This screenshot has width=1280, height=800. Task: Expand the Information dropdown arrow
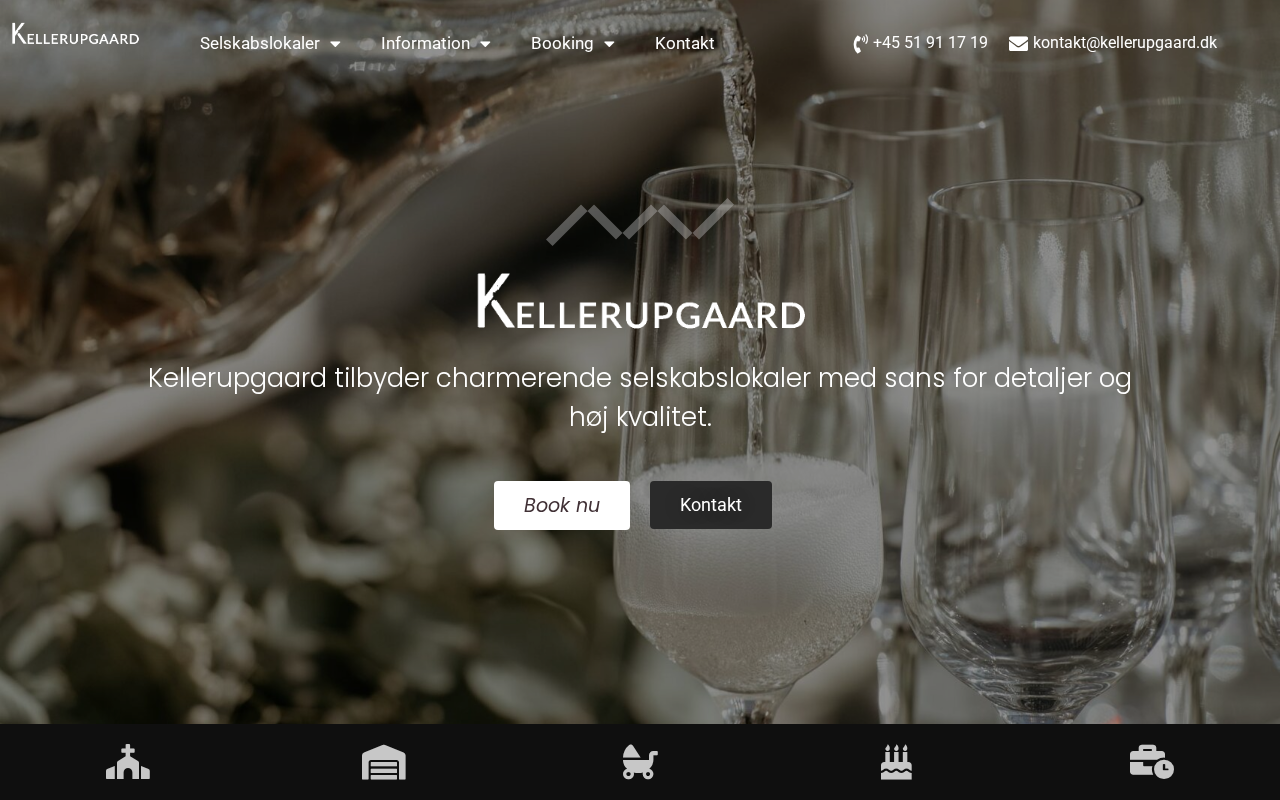point(485,44)
